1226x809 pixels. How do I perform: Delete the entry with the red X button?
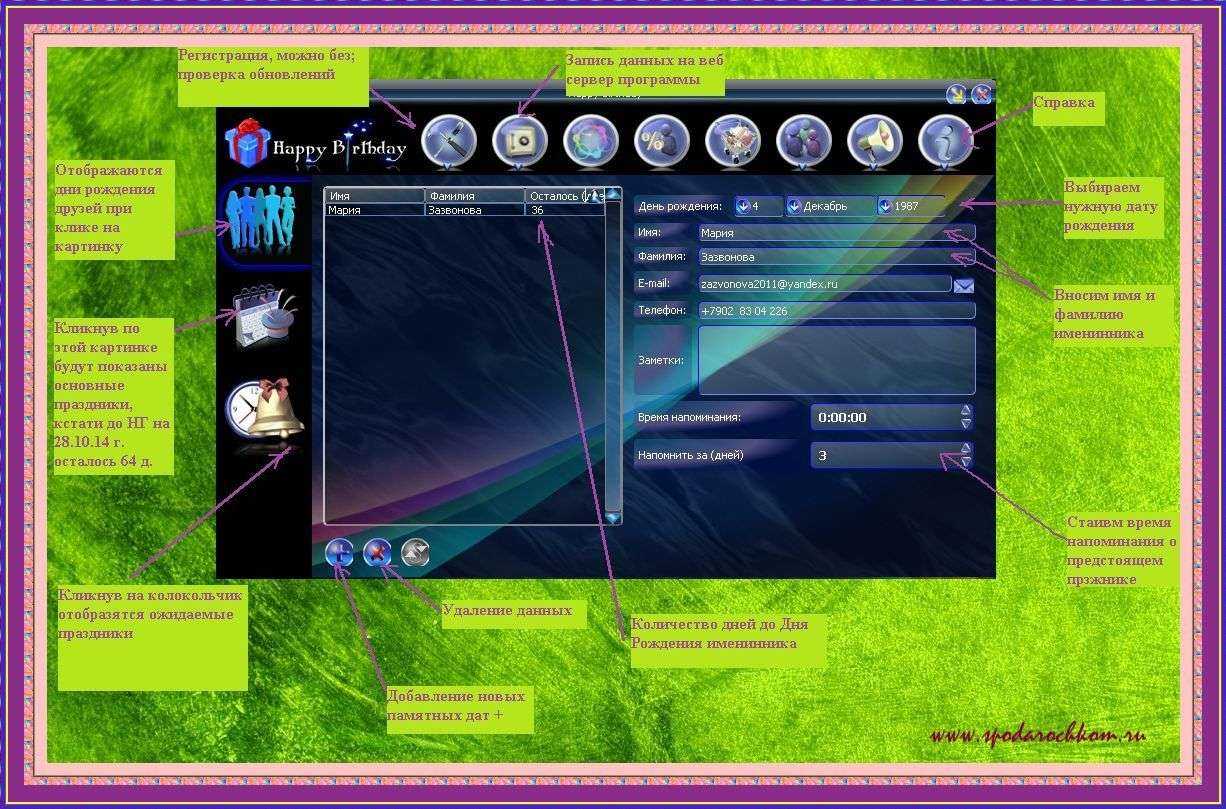coord(377,553)
